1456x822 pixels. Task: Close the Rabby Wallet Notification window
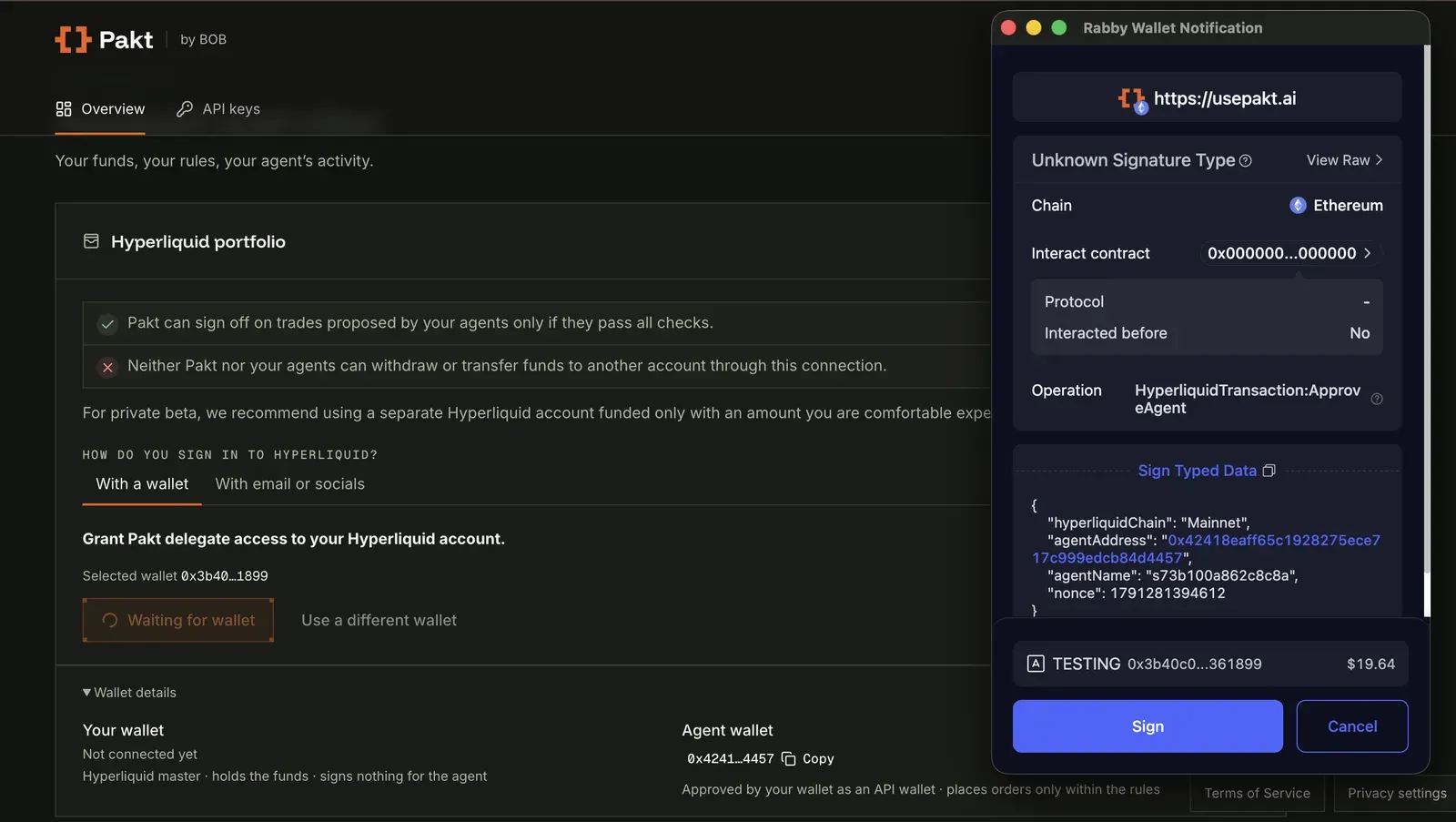click(1008, 27)
